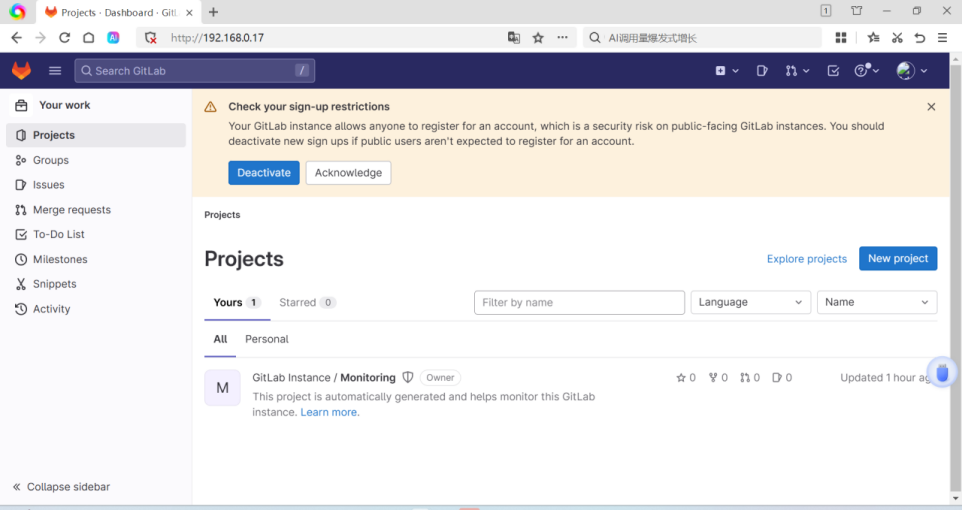Open the GitLab Instance / Monitoring project

tap(324, 377)
